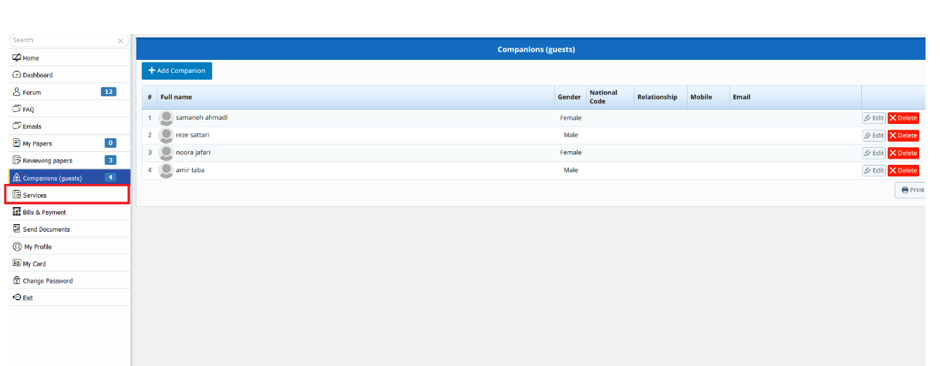Click avatar icon of amir taba

[166, 171]
